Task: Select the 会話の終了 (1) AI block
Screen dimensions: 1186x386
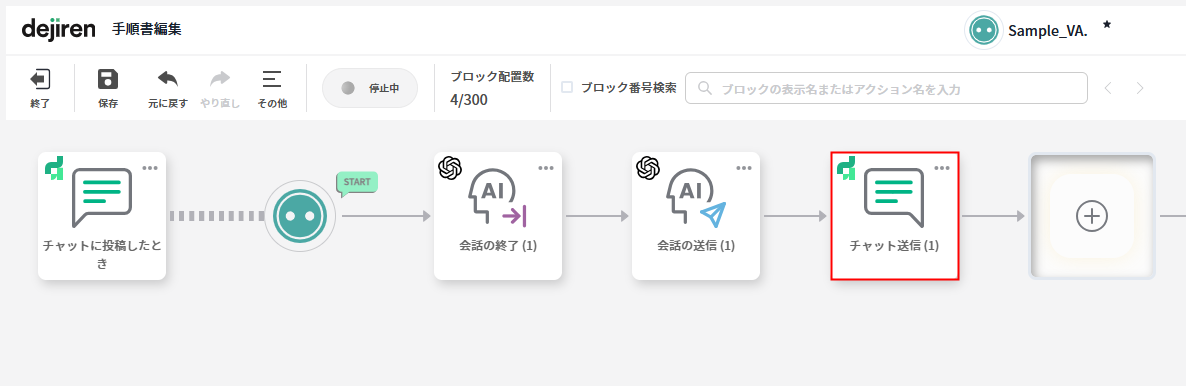Action: (498, 216)
